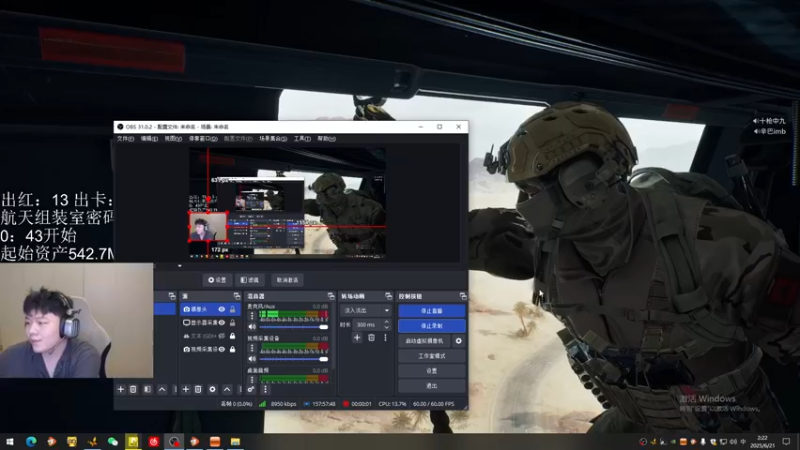
Task: Open the 停靠窗口 (Docks) menu
Action: pyautogui.click(x=203, y=139)
